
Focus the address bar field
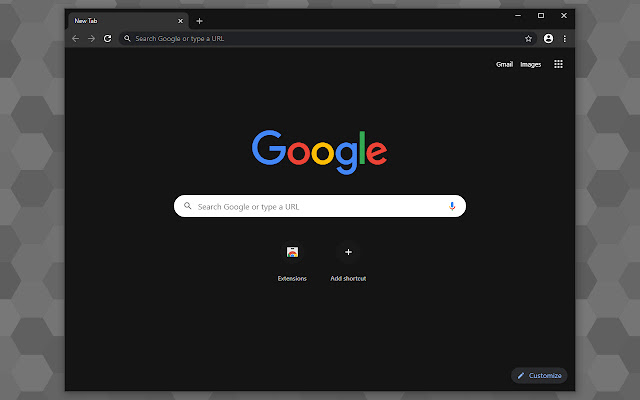point(328,38)
